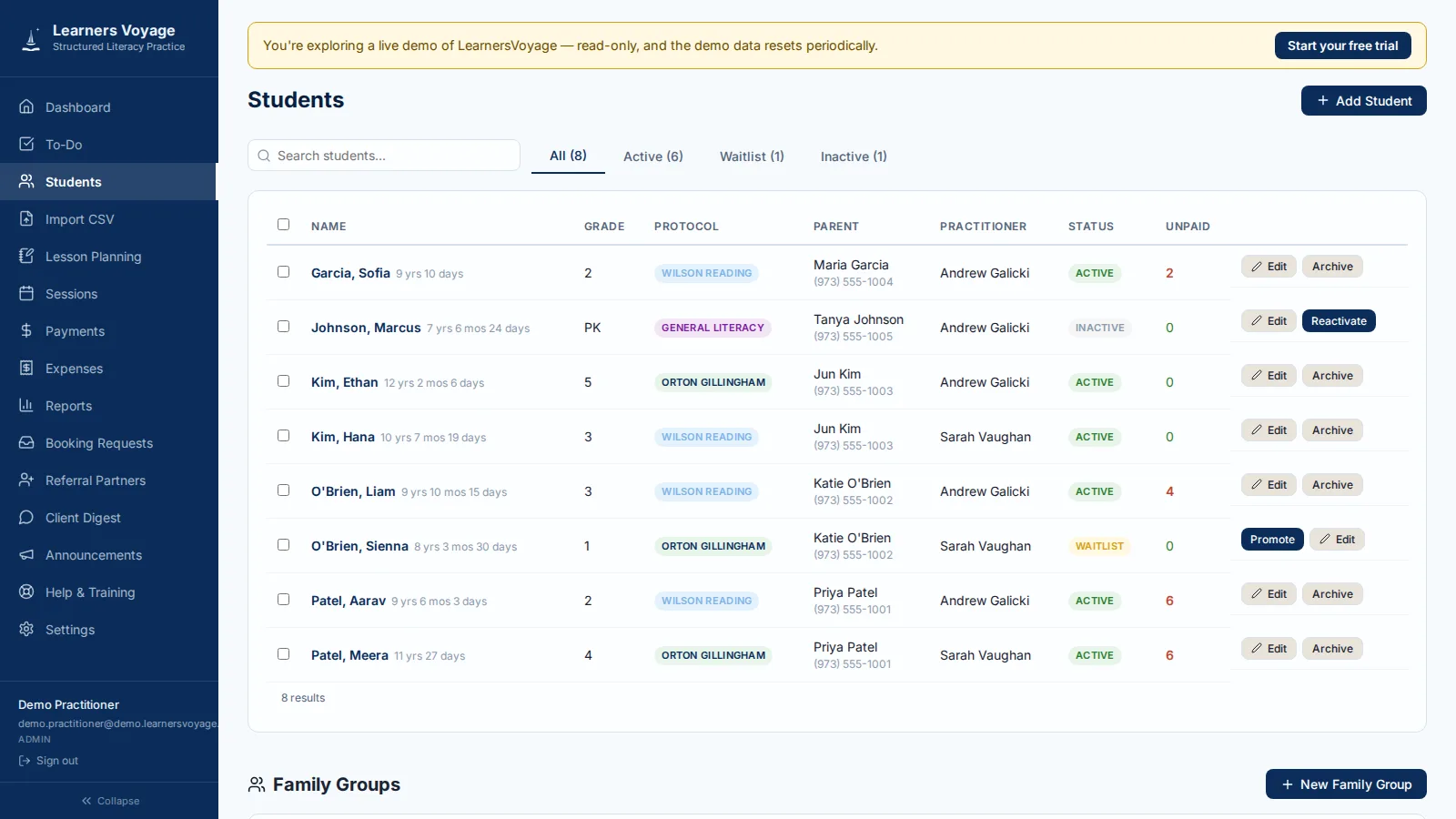Open Reports chart icon
Image resolution: width=1456 pixels, height=819 pixels.
coord(26,405)
